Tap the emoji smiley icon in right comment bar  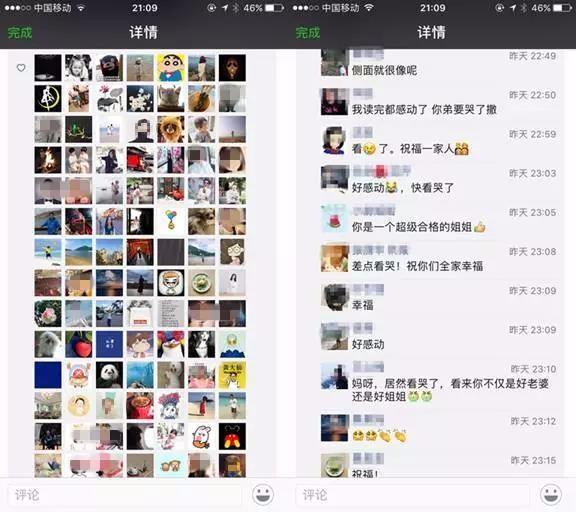tap(551, 494)
